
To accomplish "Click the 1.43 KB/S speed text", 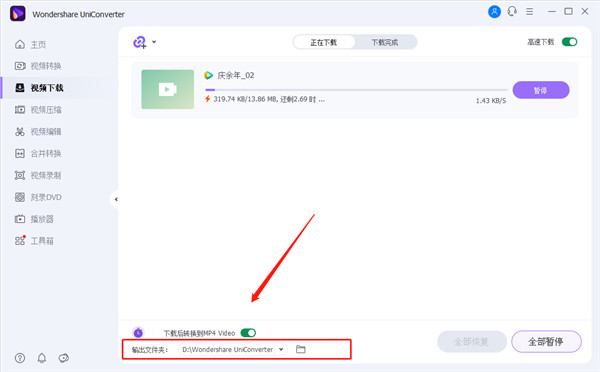I will (x=491, y=101).
